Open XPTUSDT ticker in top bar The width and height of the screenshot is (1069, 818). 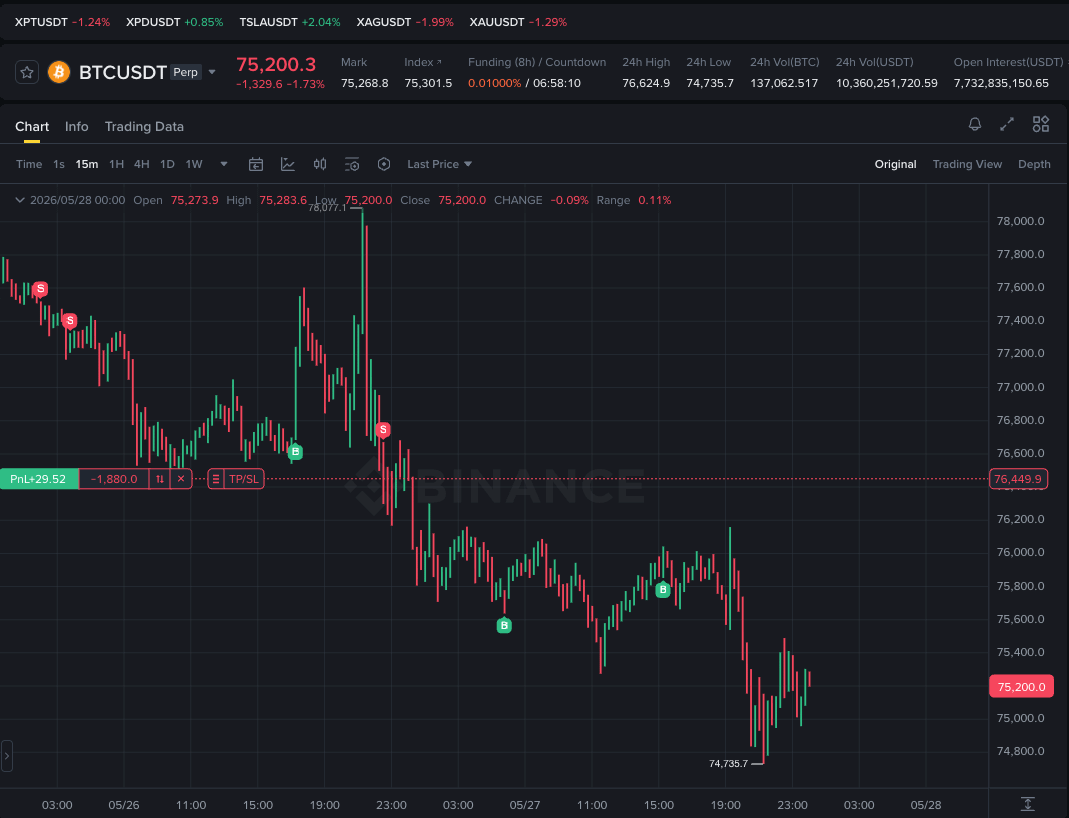(62, 22)
